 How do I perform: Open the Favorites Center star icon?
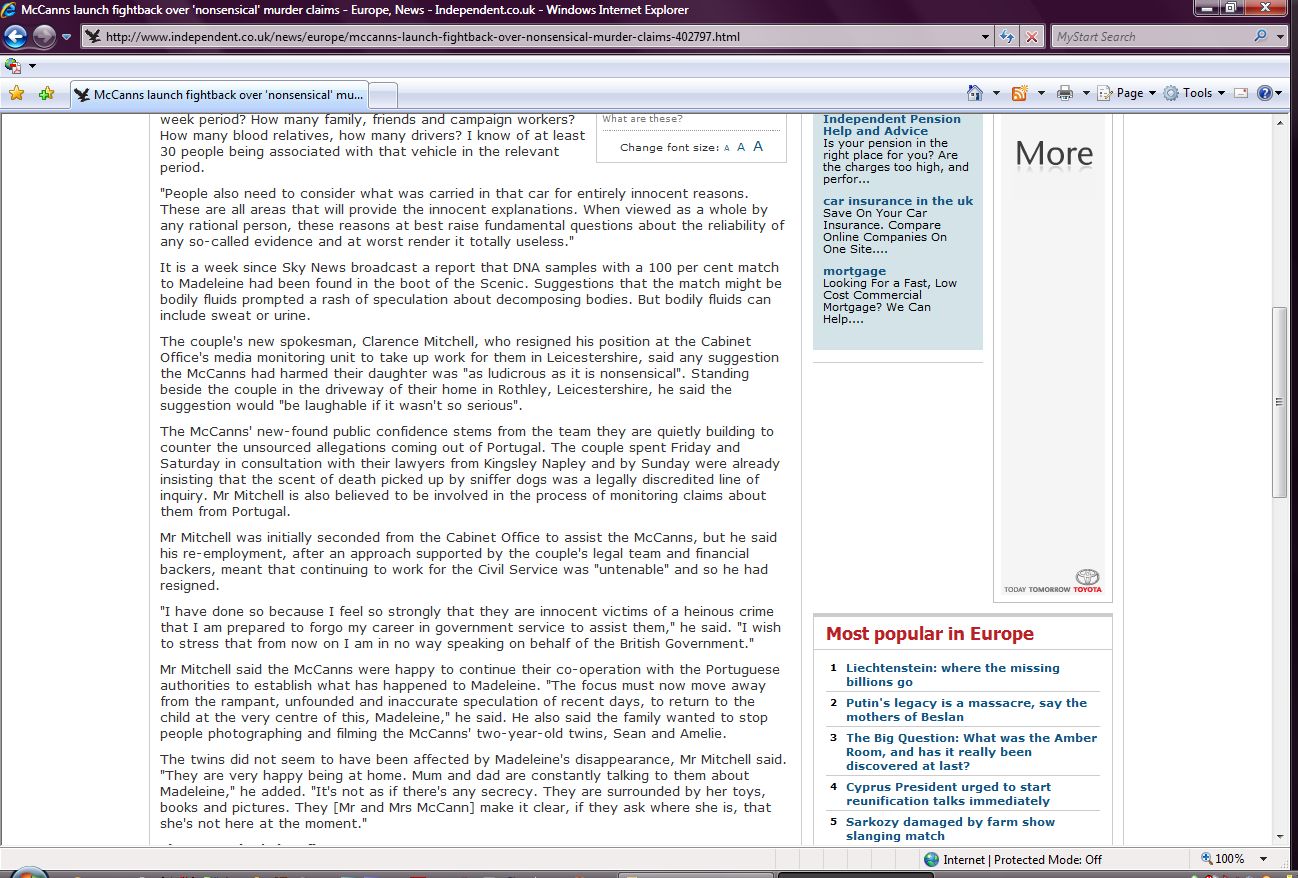coord(16,94)
